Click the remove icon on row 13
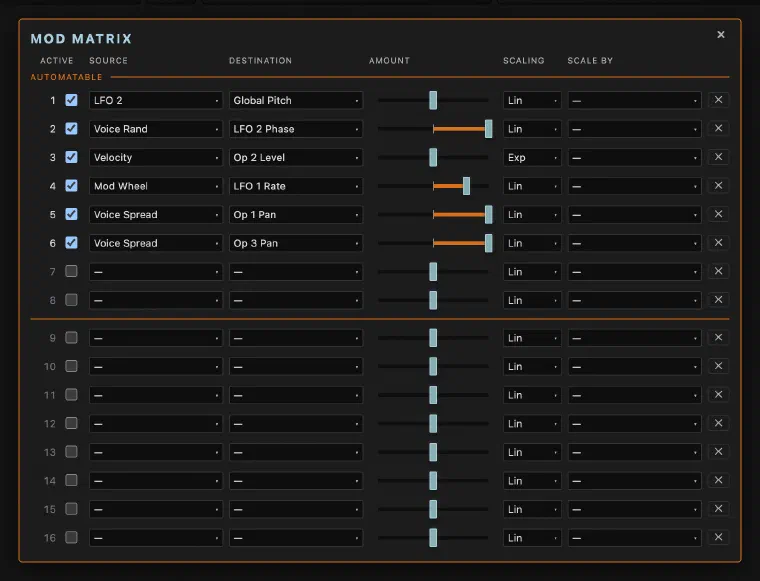The width and height of the screenshot is (760, 581). tap(718, 452)
